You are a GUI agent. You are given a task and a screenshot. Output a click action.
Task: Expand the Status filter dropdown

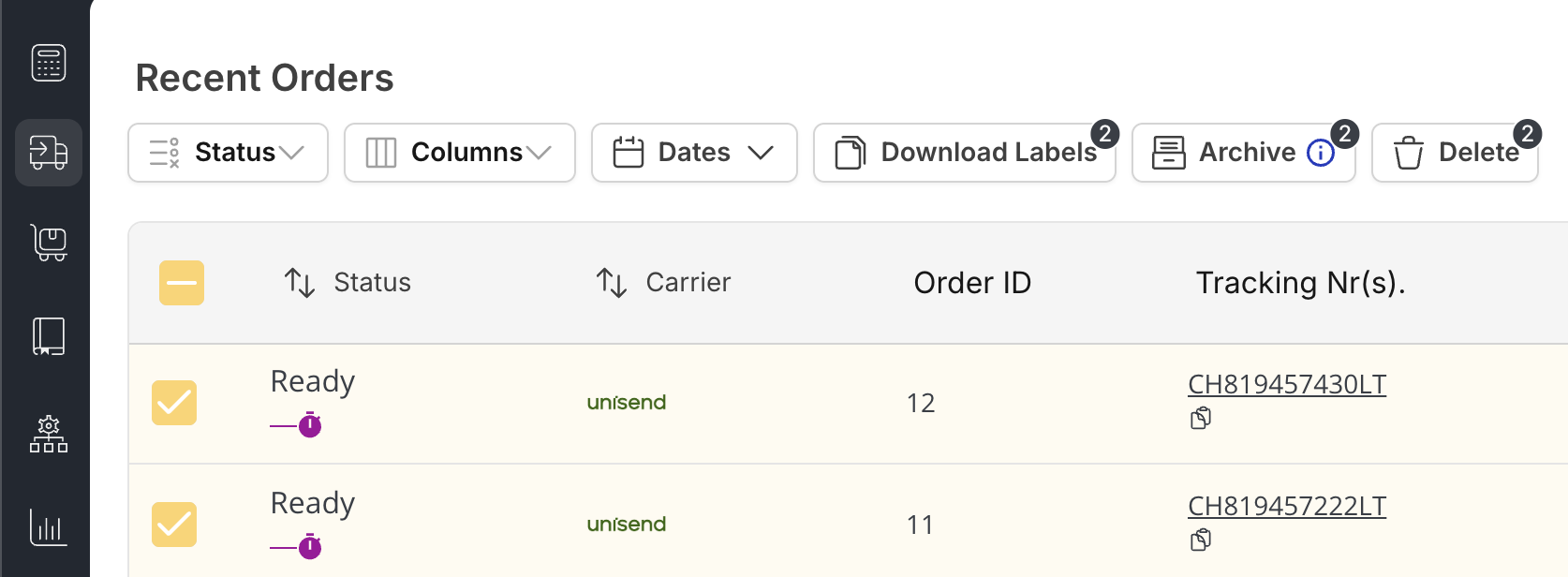[x=228, y=153]
